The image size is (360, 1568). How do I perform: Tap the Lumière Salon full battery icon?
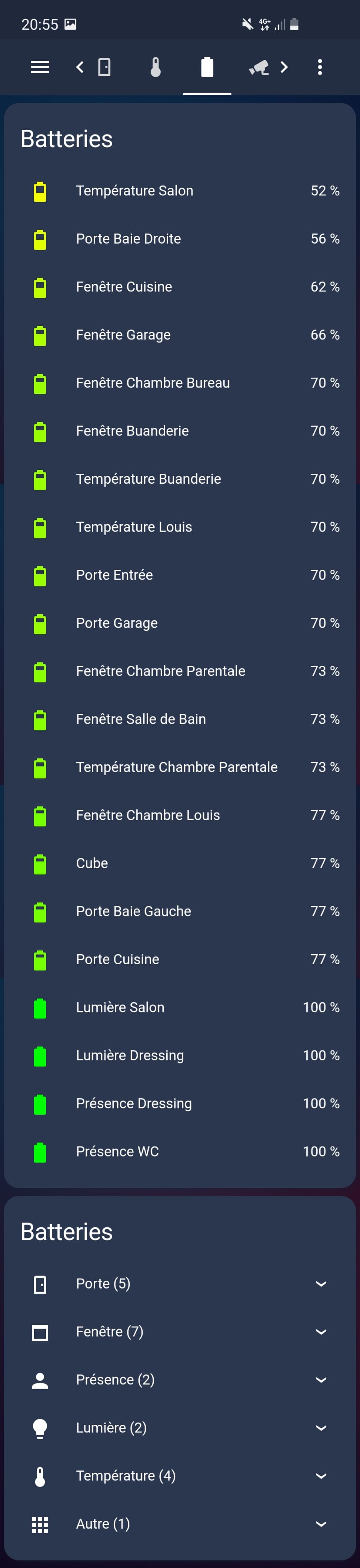click(40, 1008)
